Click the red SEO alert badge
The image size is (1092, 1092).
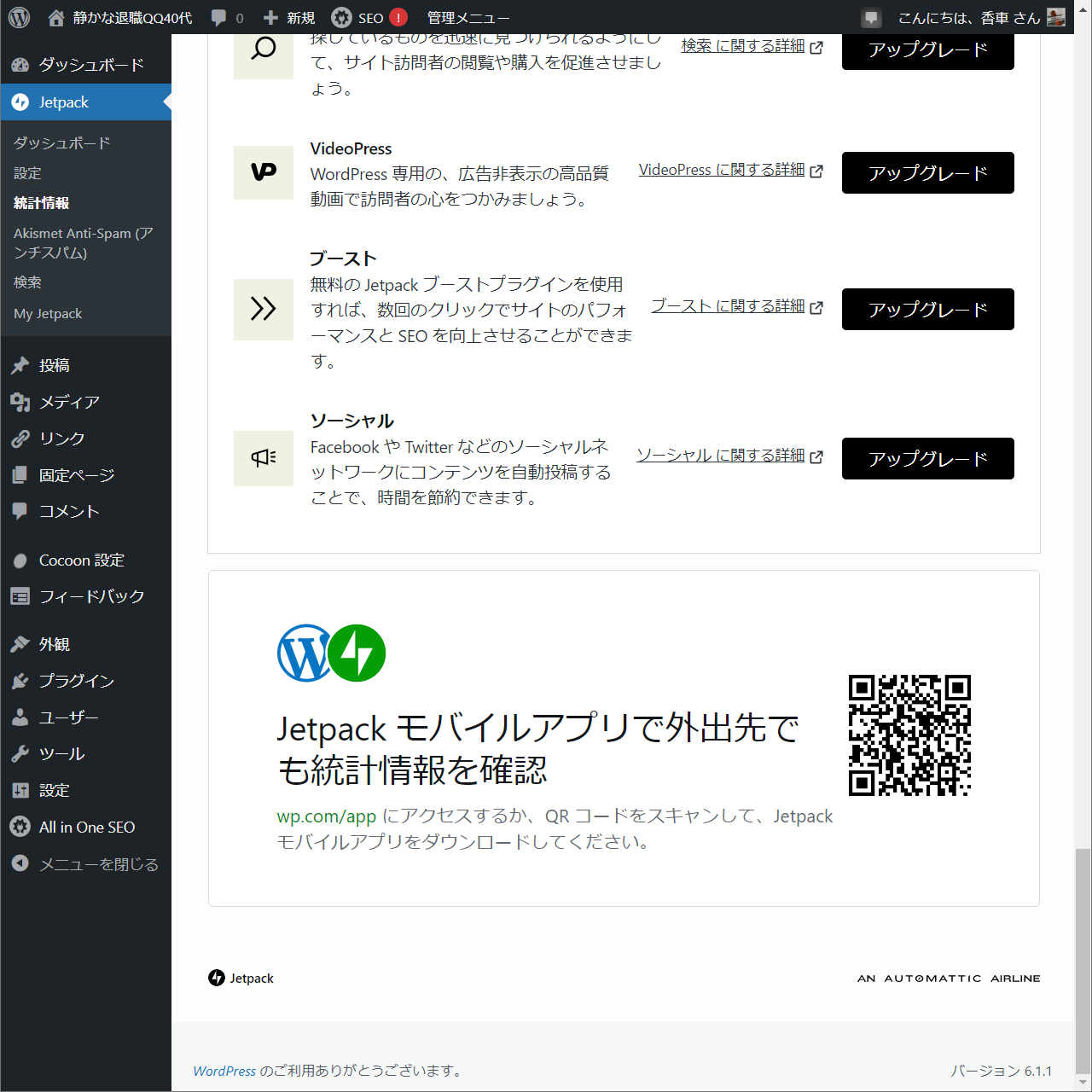click(x=398, y=17)
